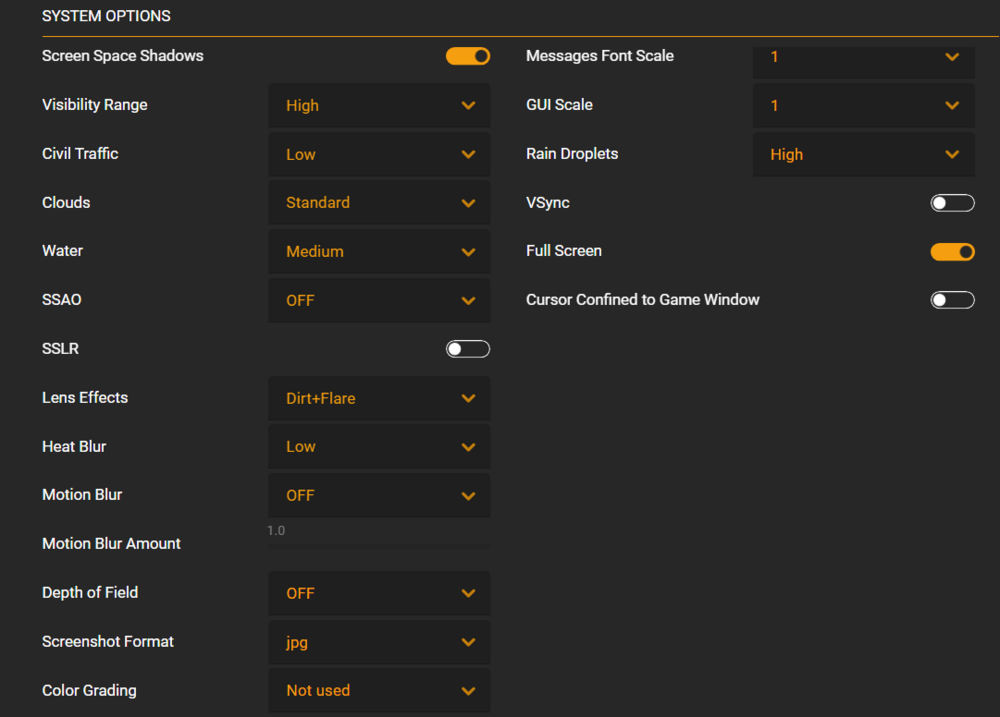1000x717 pixels.
Task: Change Water quality dropdown
Action: pyautogui.click(x=379, y=252)
